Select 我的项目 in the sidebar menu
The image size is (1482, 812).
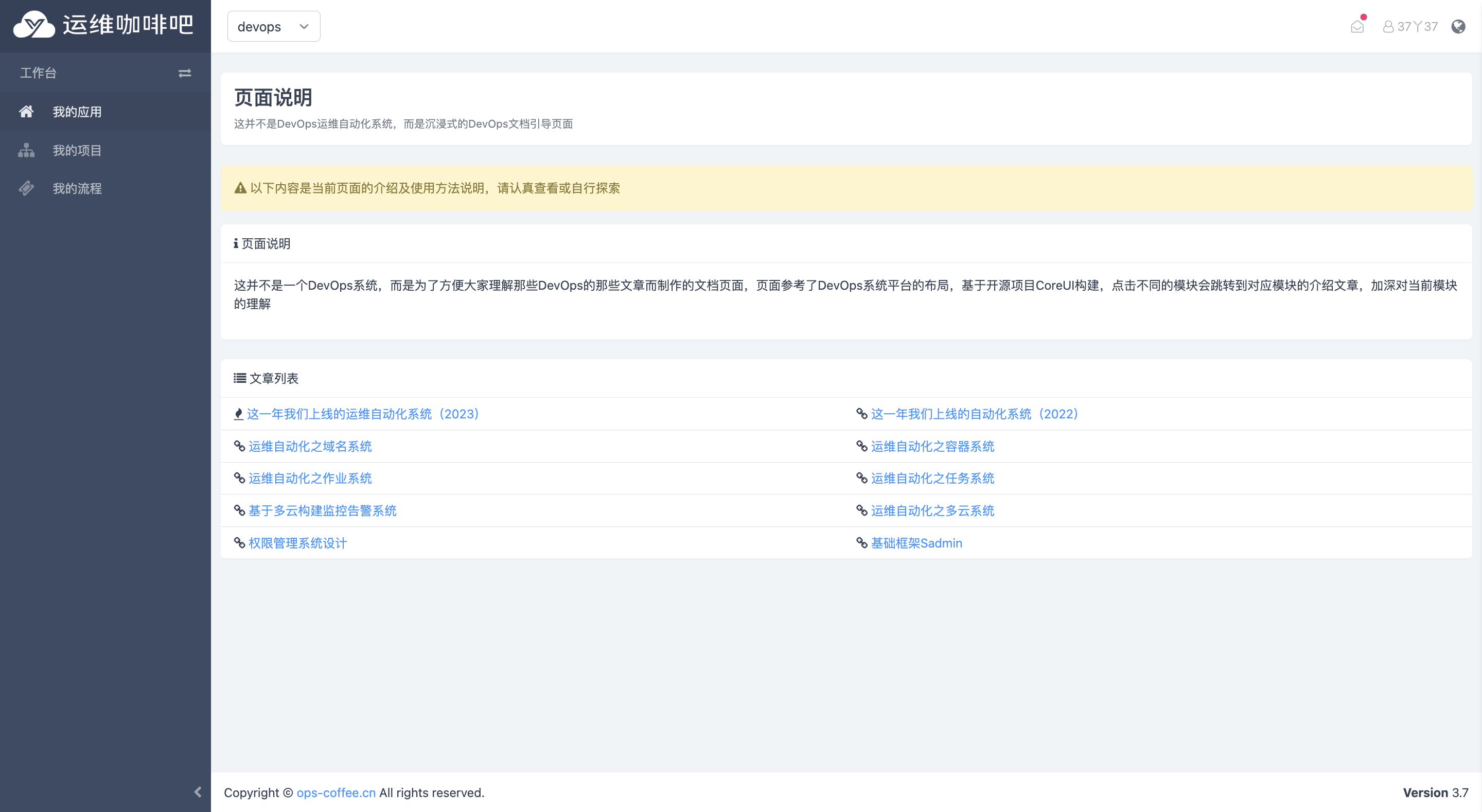[x=77, y=150]
